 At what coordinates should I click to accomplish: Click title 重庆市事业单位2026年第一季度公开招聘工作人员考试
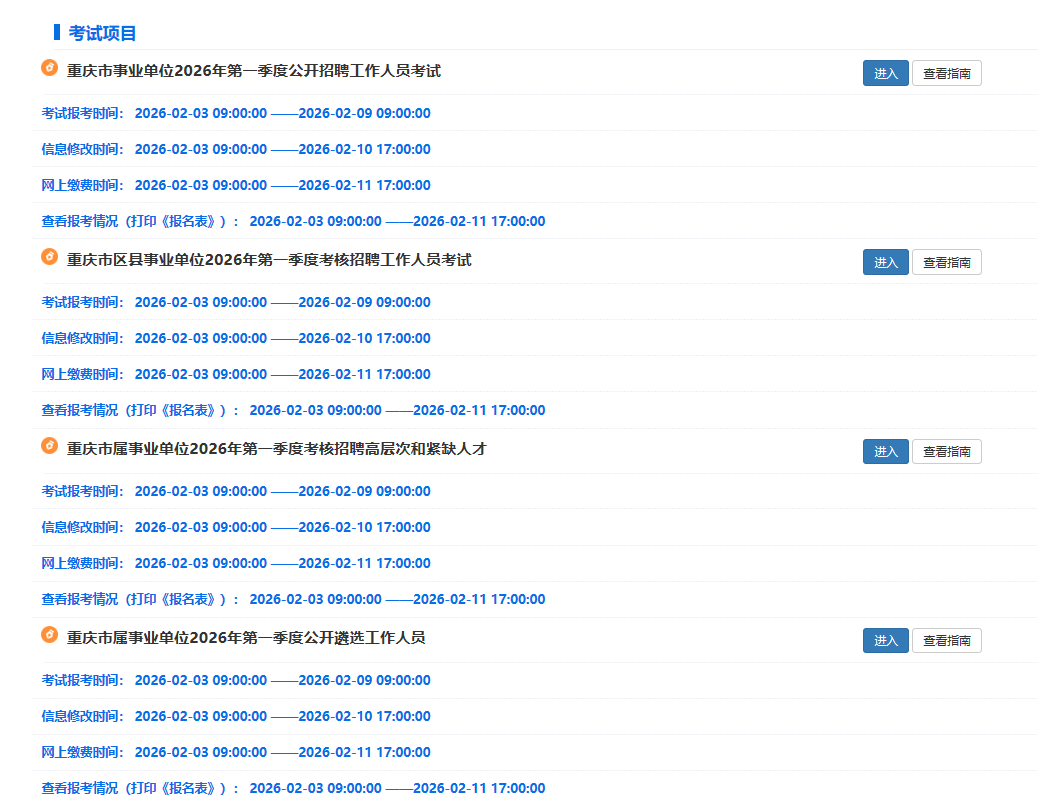click(254, 71)
